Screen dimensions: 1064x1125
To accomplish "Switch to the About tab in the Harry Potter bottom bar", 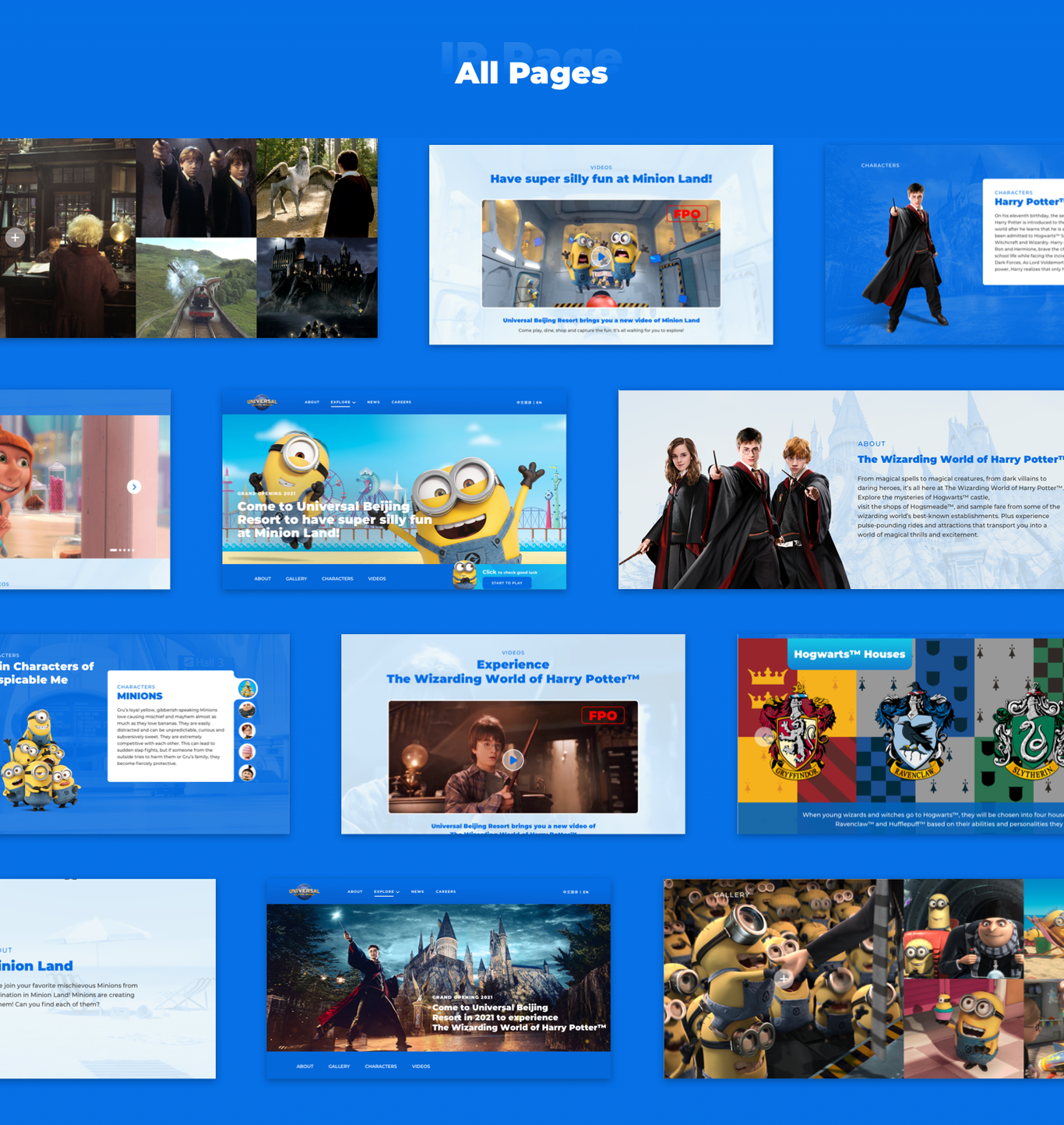I will coord(305,1067).
